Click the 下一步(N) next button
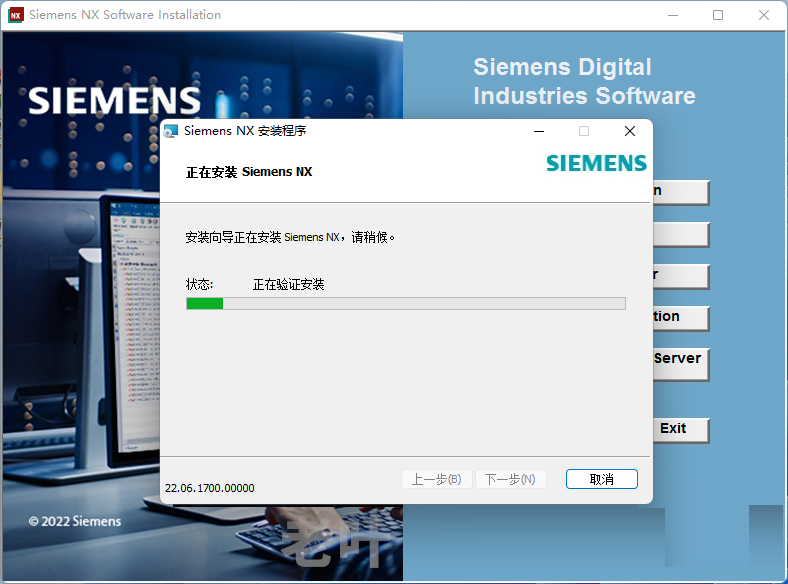Screen dimensions: 788x584 [x=510, y=479]
